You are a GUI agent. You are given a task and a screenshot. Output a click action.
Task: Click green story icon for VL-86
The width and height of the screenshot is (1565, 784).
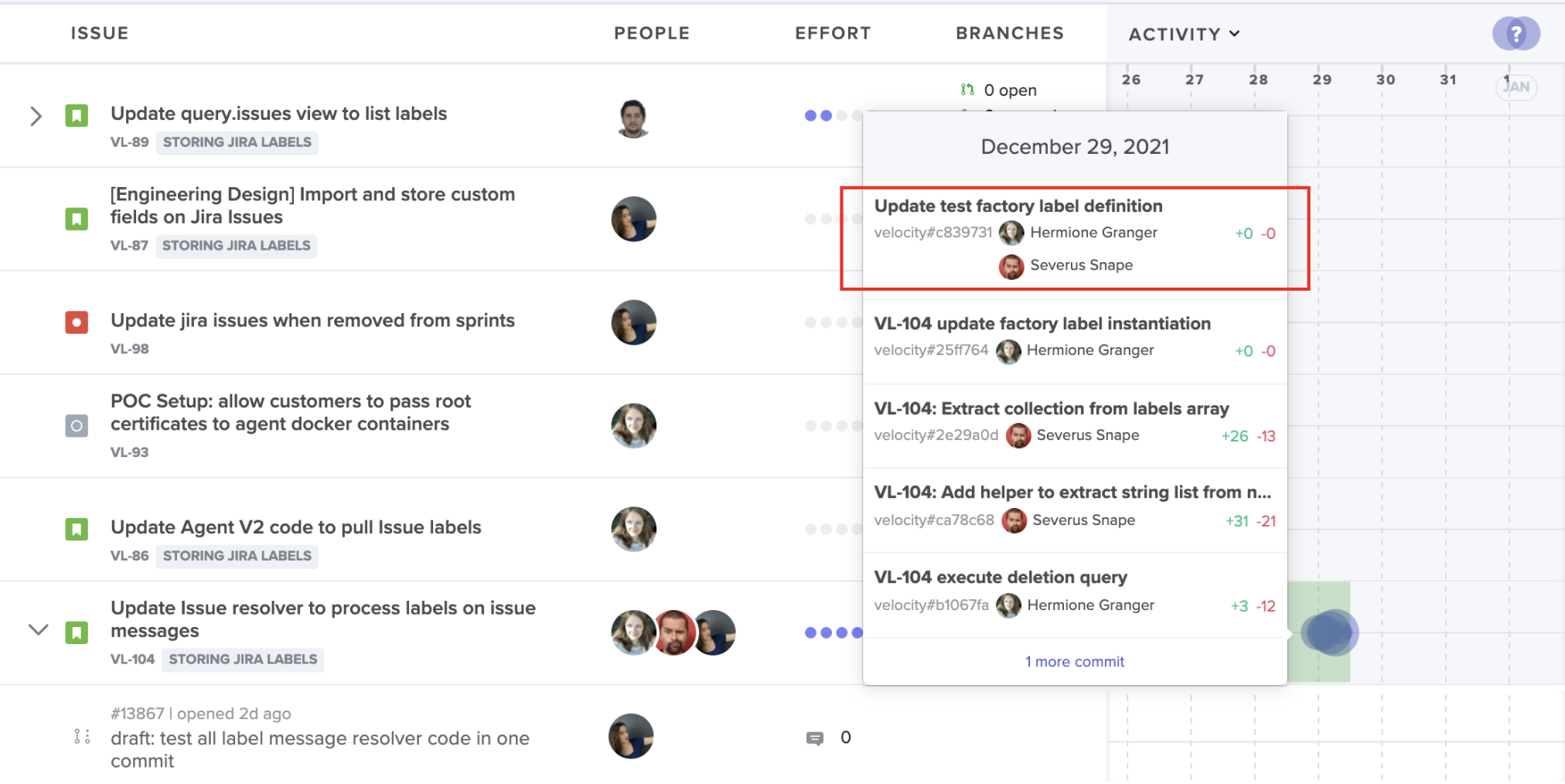coord(77,530)
